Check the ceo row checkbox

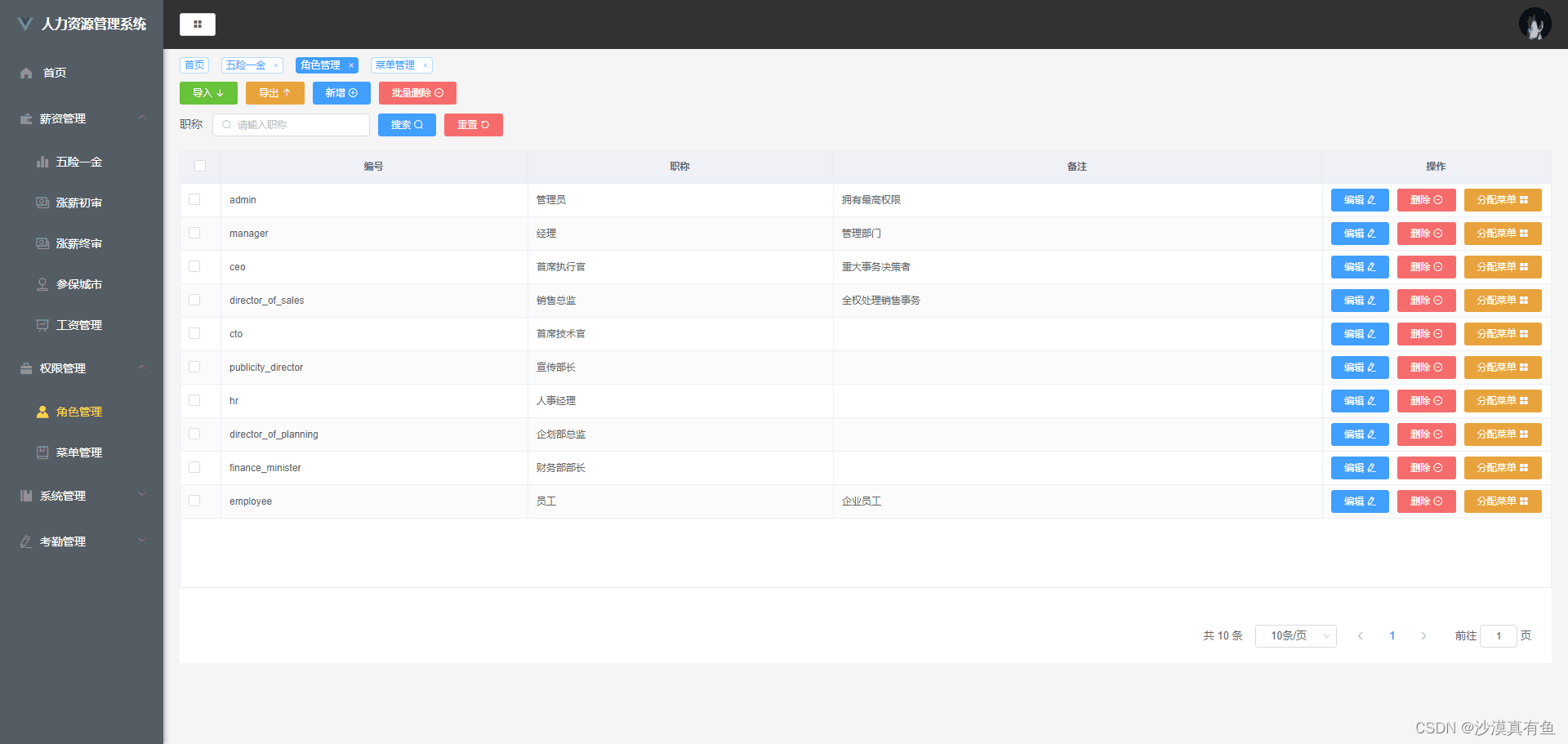(x=194, y=266)
